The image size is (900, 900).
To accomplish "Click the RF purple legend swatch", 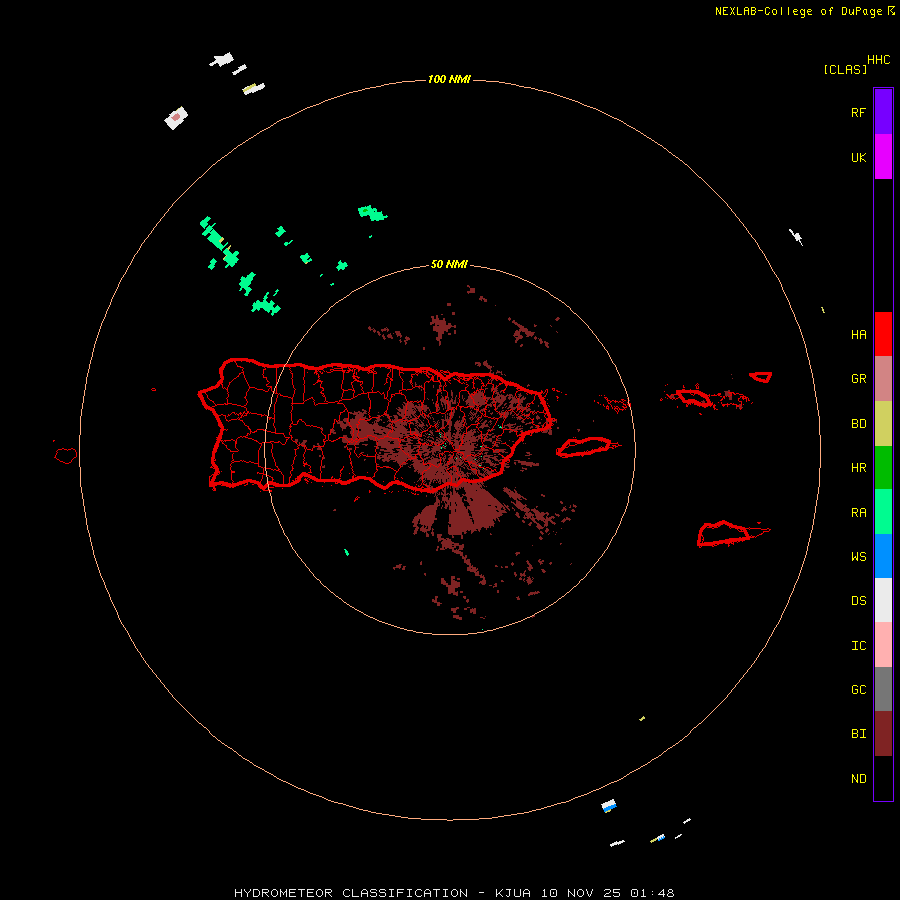I will coord(883,112).
